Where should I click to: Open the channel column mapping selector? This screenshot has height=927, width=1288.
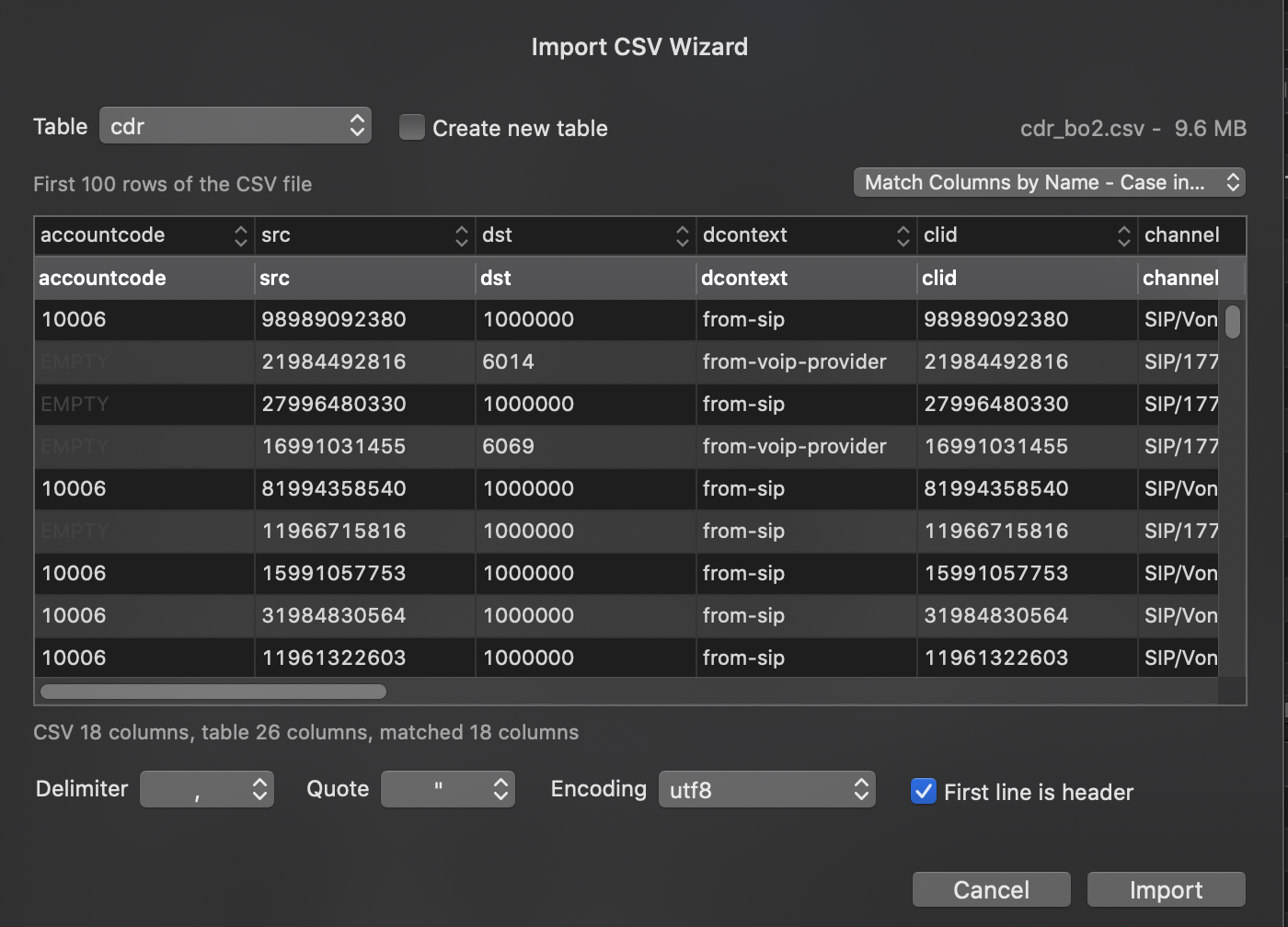pos(1191,235)
